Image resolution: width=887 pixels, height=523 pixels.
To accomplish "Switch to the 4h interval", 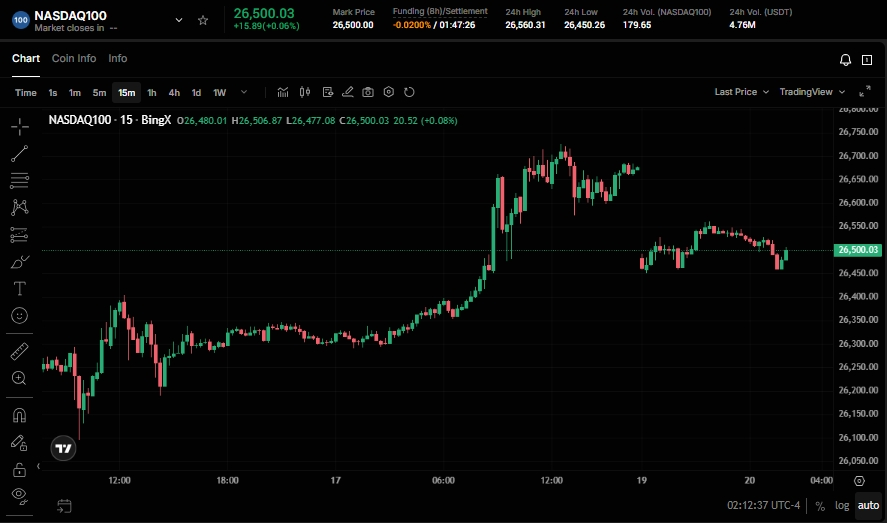I will point(174,92).
